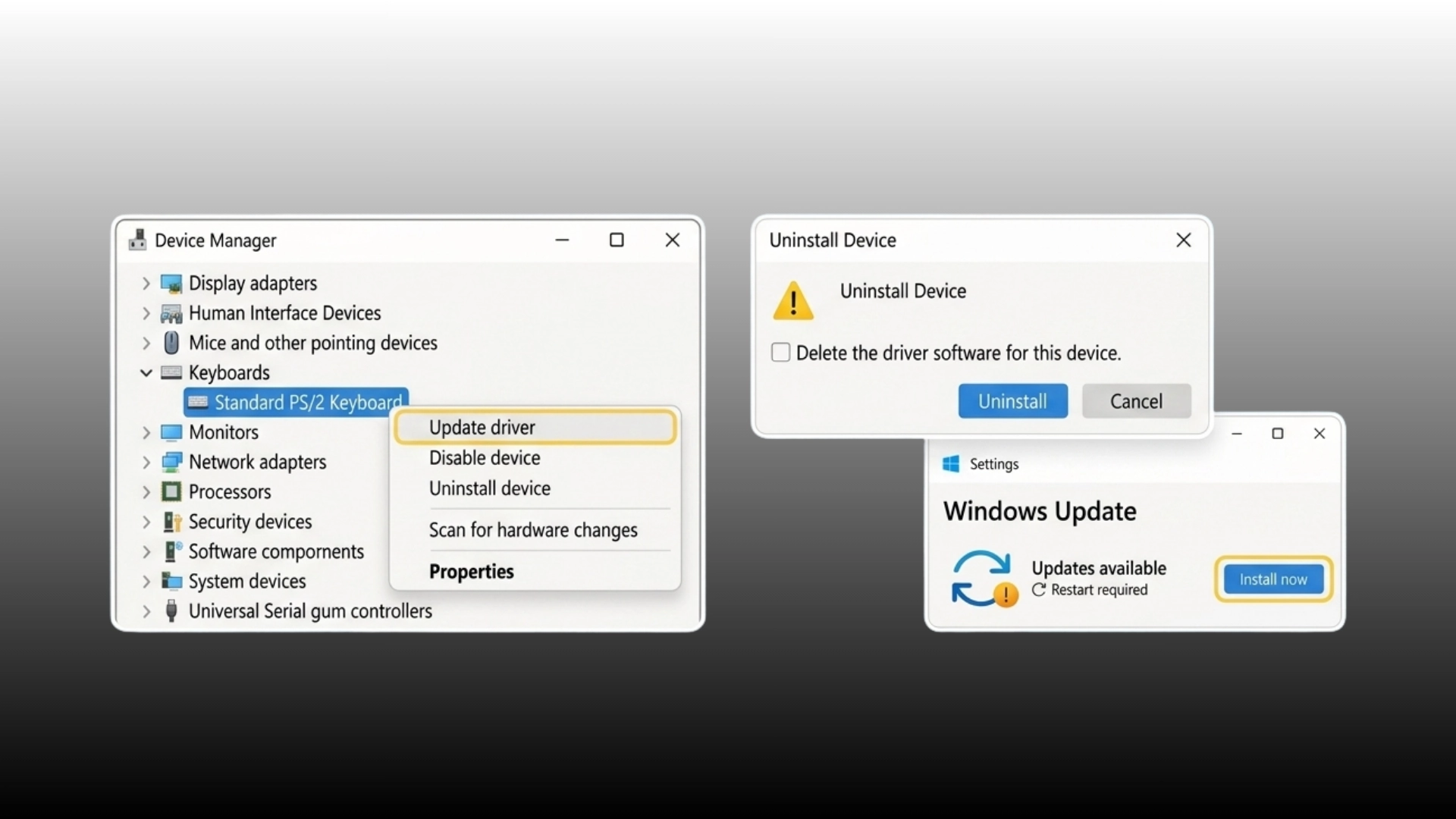
Task: Expand the Processors chevron
Action: point(146,491)
